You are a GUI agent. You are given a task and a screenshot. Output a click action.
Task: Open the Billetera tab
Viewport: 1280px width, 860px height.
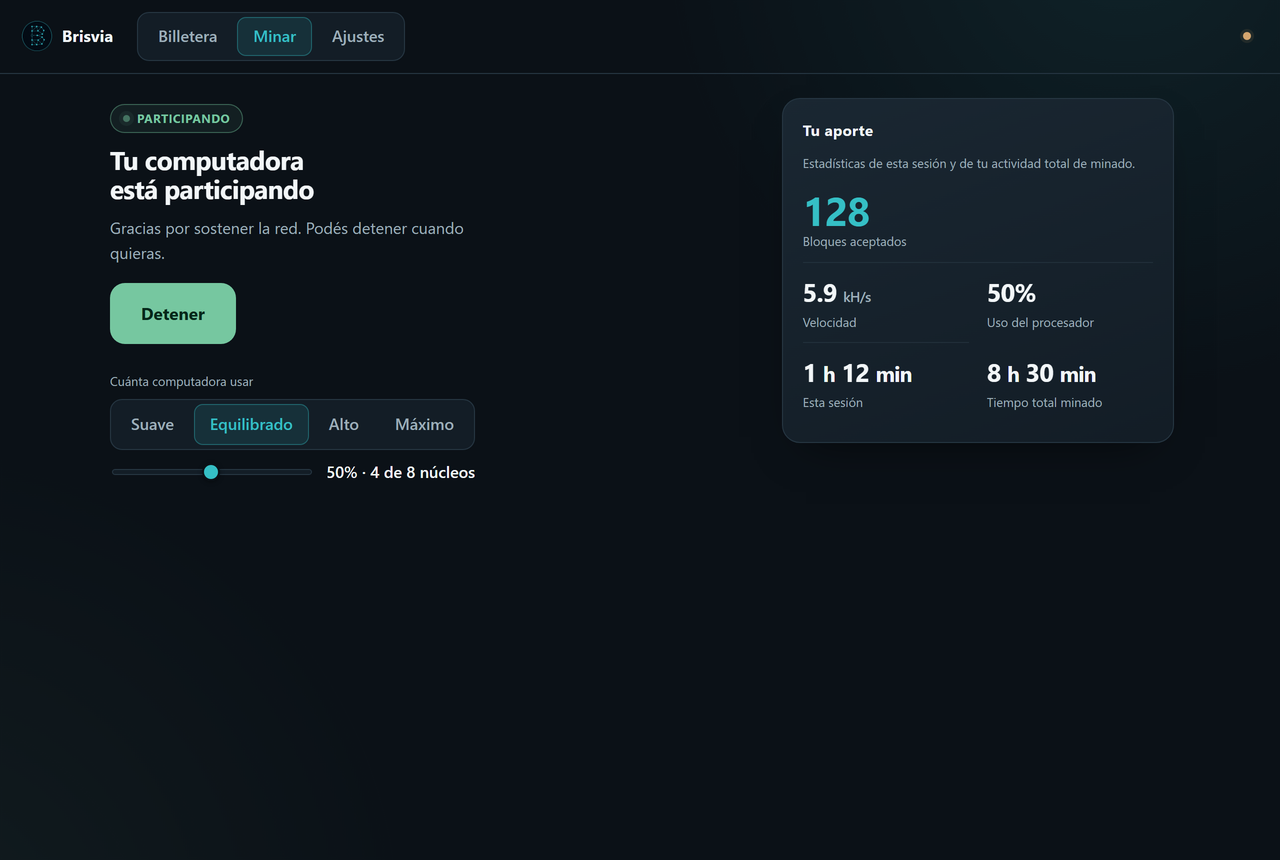coord(188,36)
